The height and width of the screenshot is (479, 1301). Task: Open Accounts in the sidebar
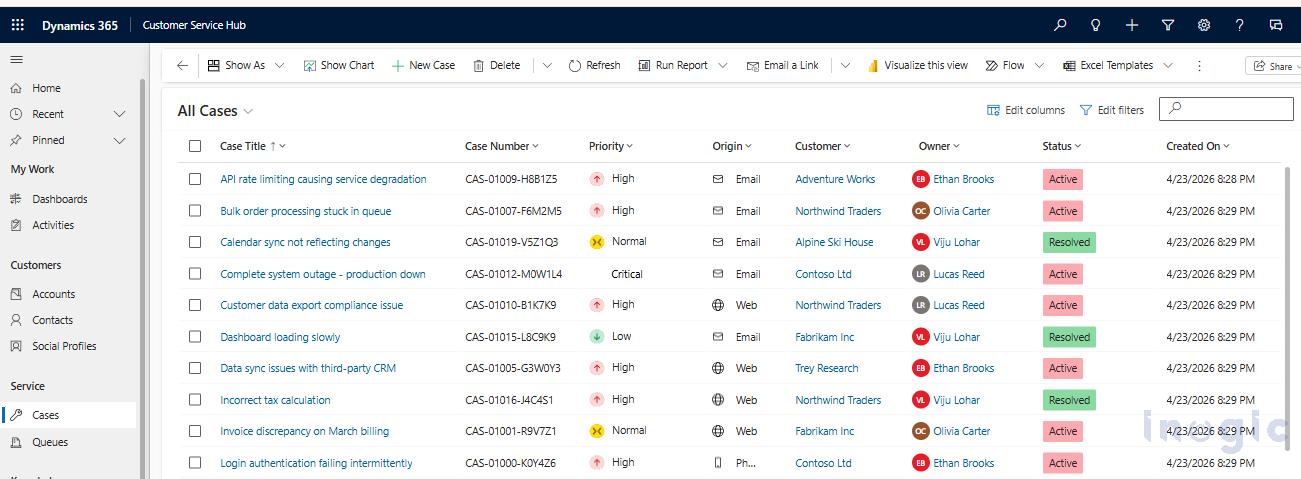click(53, 294)
